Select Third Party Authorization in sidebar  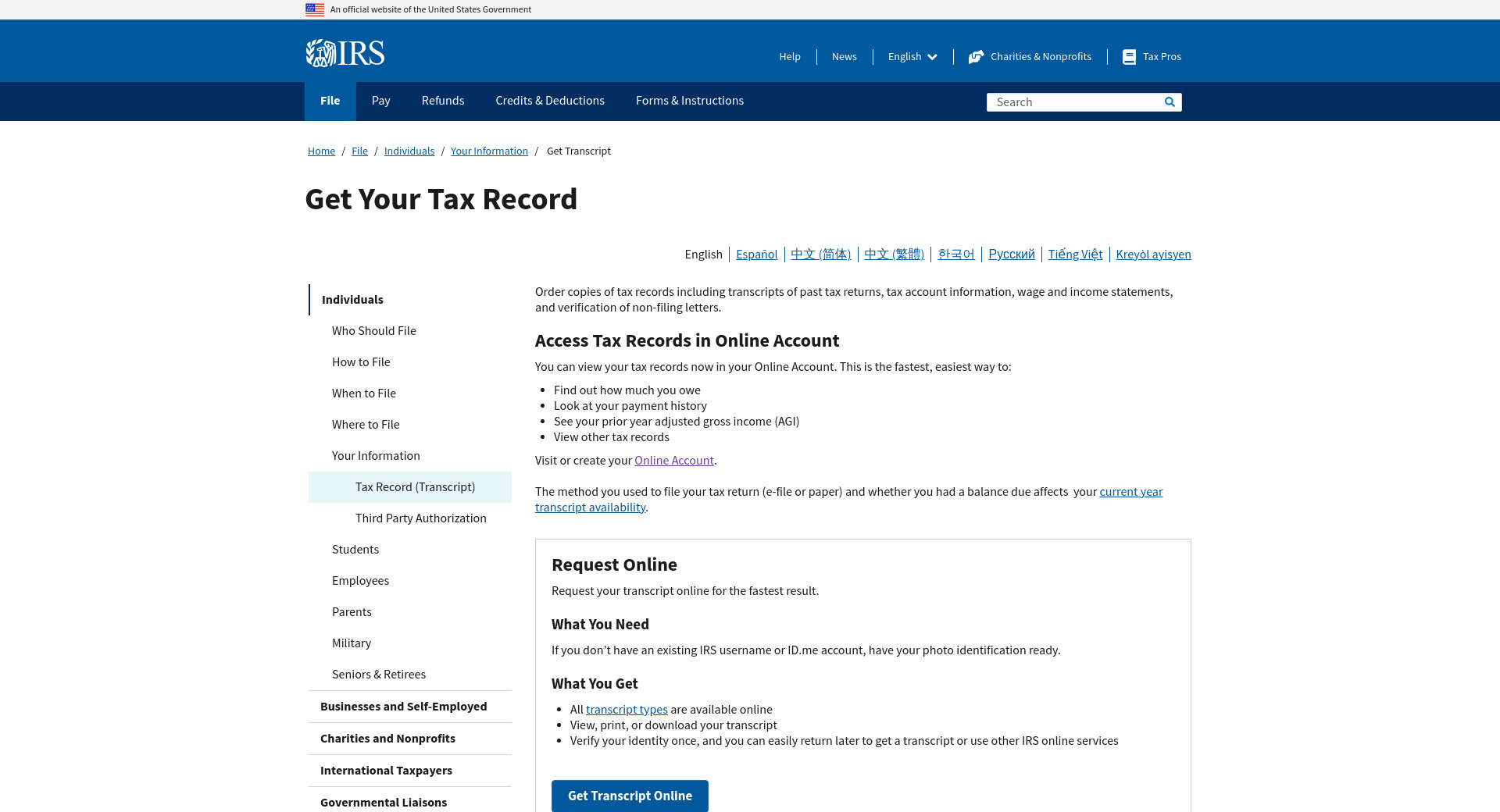tap(420, 518)
